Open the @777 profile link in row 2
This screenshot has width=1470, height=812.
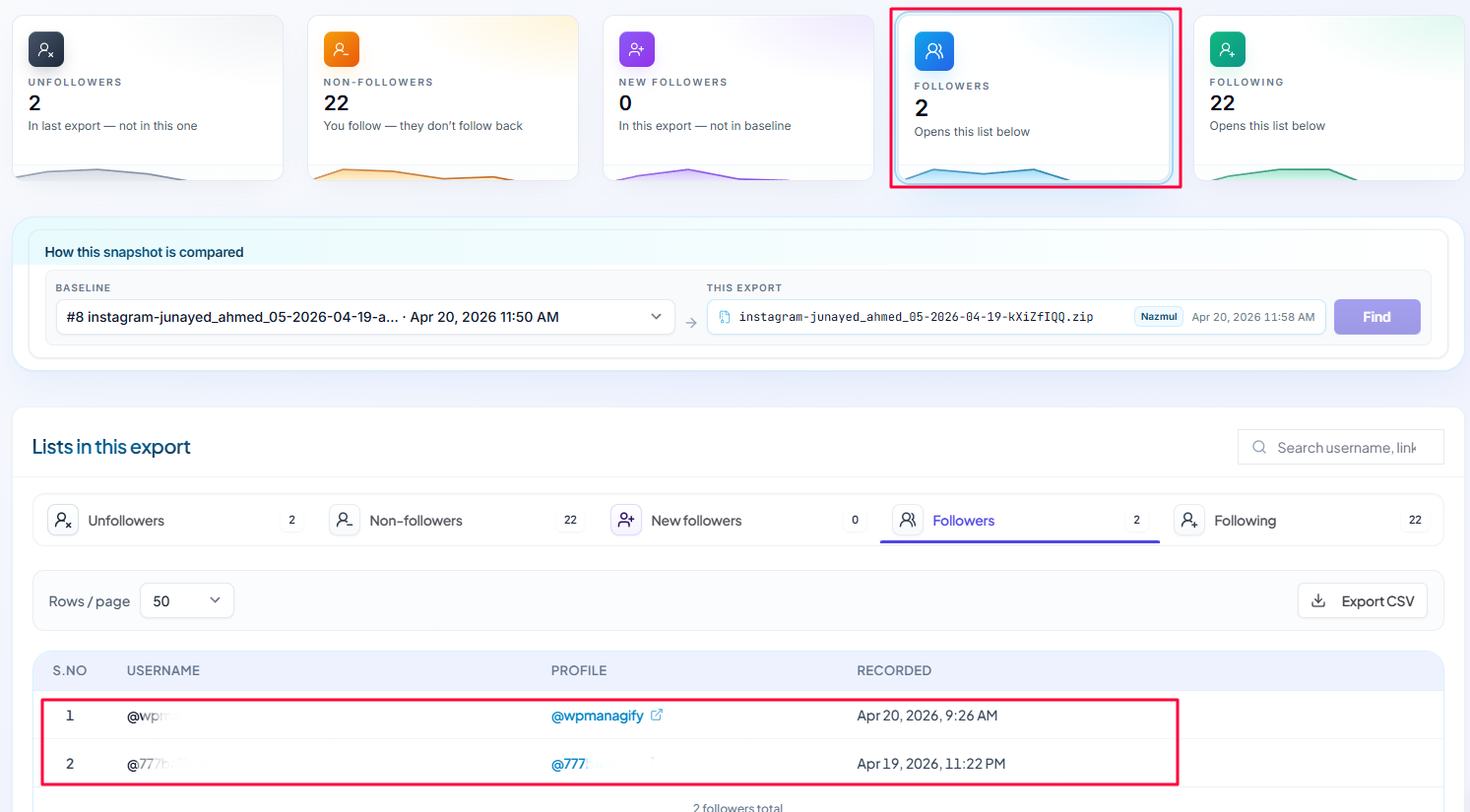click(569, 764)
